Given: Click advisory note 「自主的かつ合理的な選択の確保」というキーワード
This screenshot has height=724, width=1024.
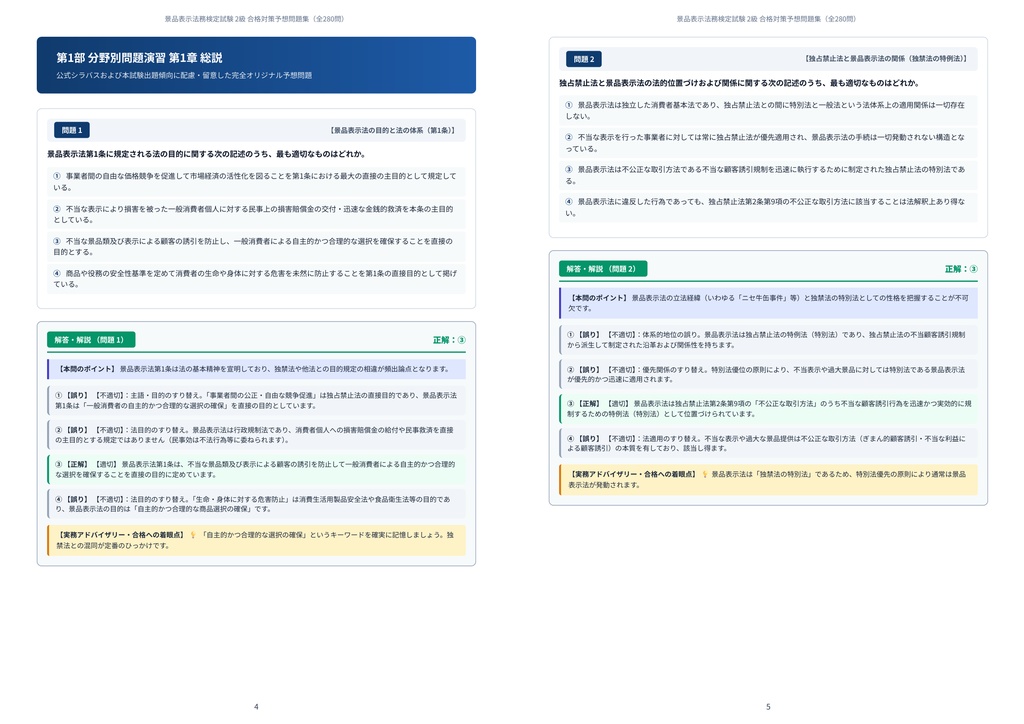Looking at the screenshot, I should pos(256,540).
